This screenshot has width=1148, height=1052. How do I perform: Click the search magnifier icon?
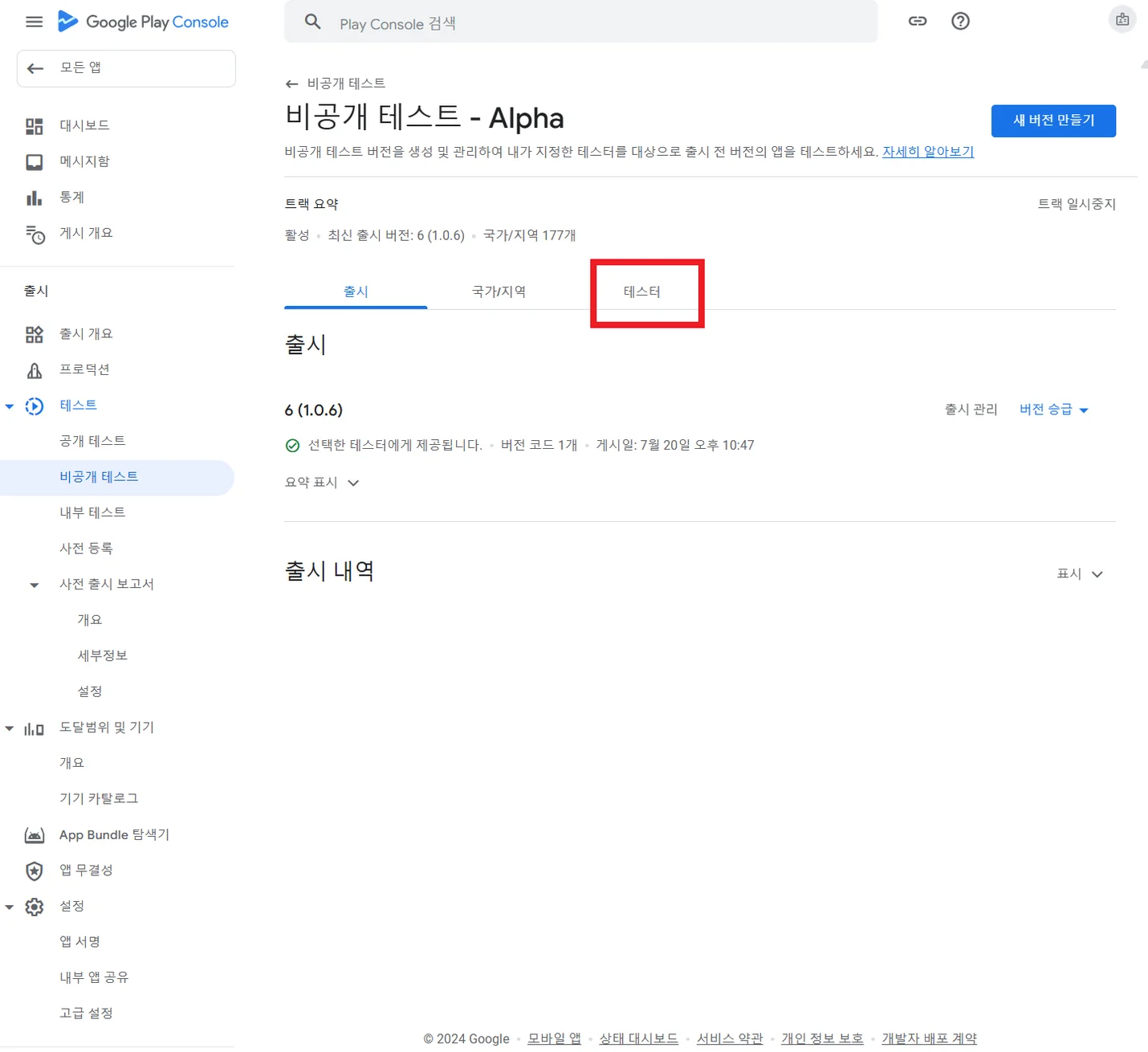pyautogui.click(x=313, y=22)
